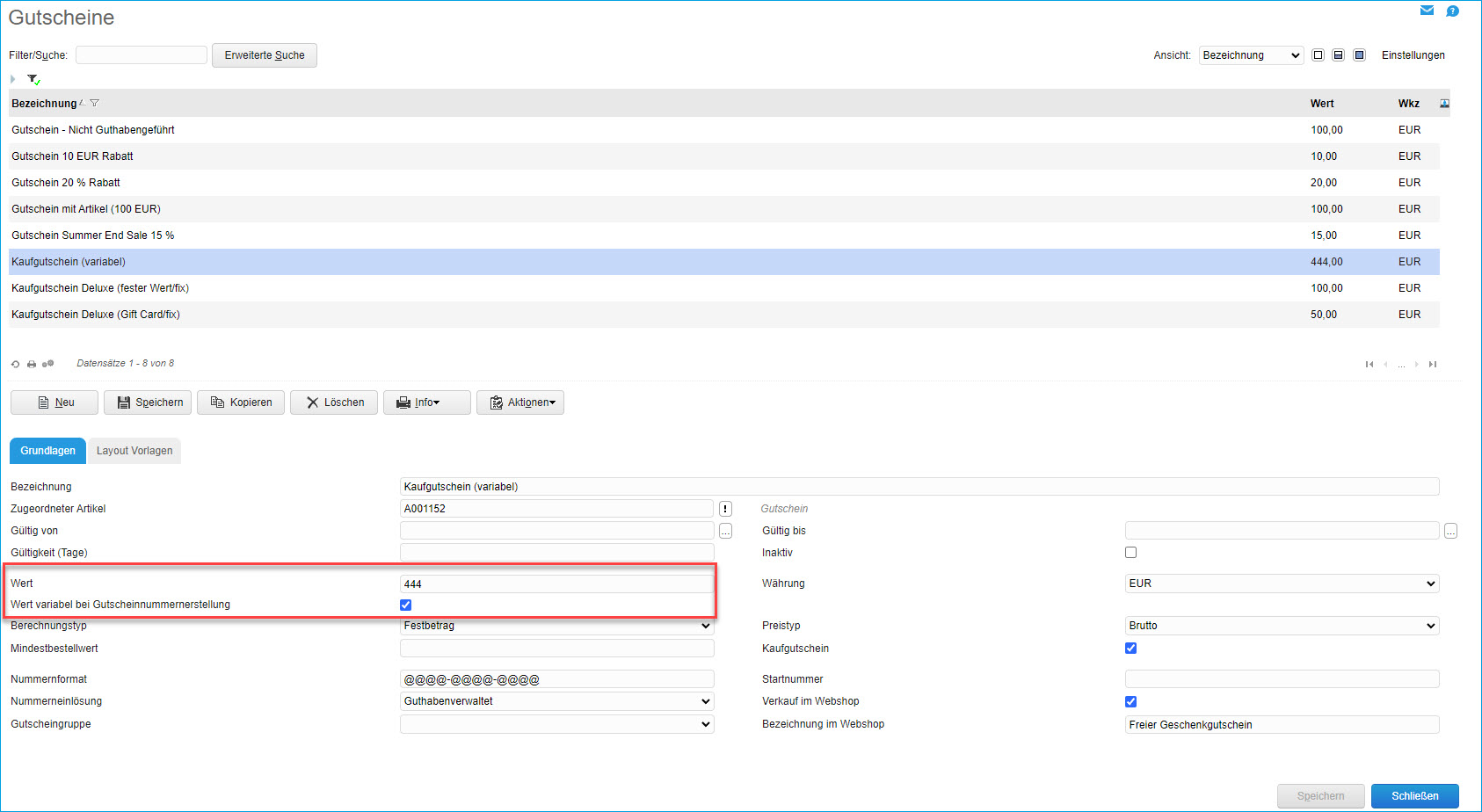1482x812 pixels.
Task: Expand the Nummerneinlösung dropdown
Action: point(556,701)
